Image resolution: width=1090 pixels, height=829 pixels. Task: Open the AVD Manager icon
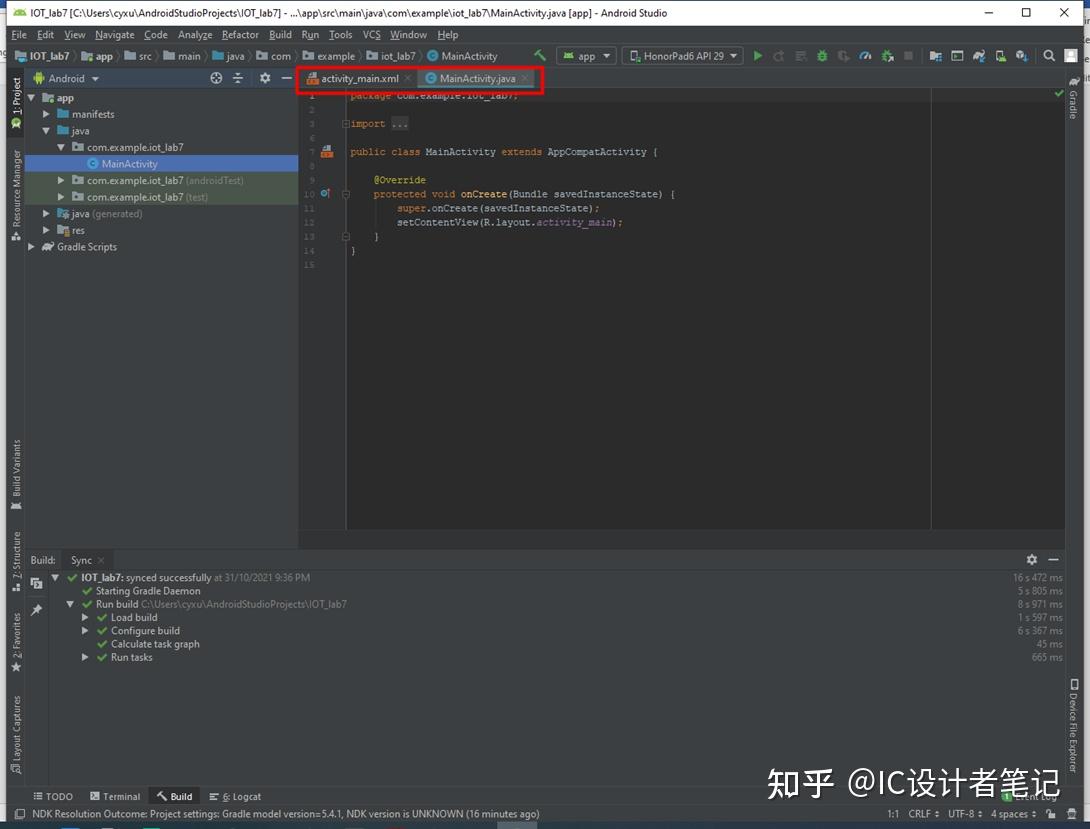click(x=1002, y=56)
